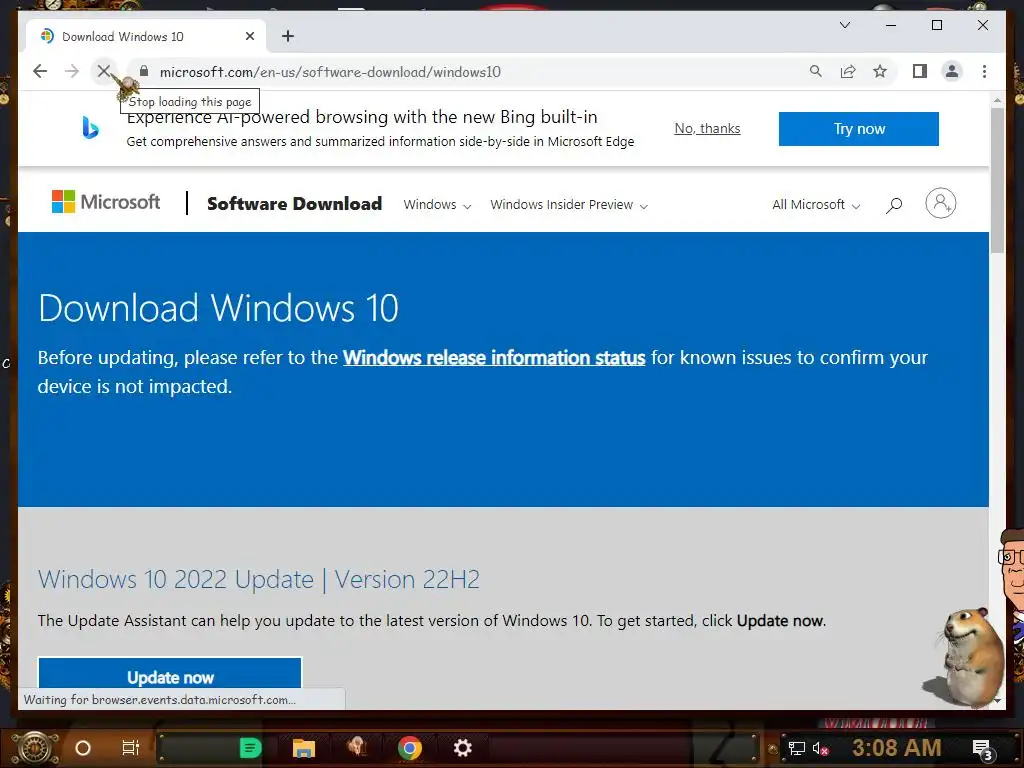Open the zoom magnifier icon in address bar
This screenshot has height=768, width=1024.
click(816, 71)
